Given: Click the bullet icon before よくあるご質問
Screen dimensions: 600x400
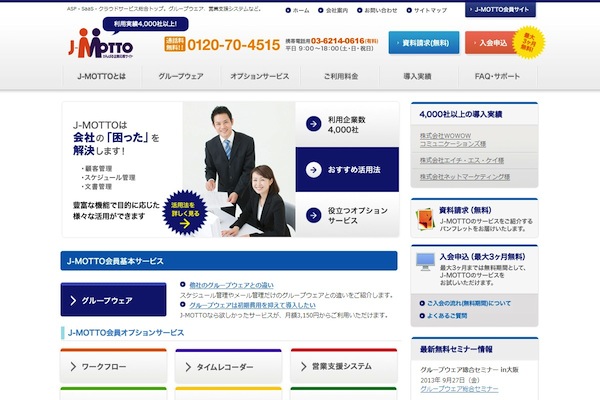Looking at the screenshot, I should pyautogui.click(x=422, y=316).
